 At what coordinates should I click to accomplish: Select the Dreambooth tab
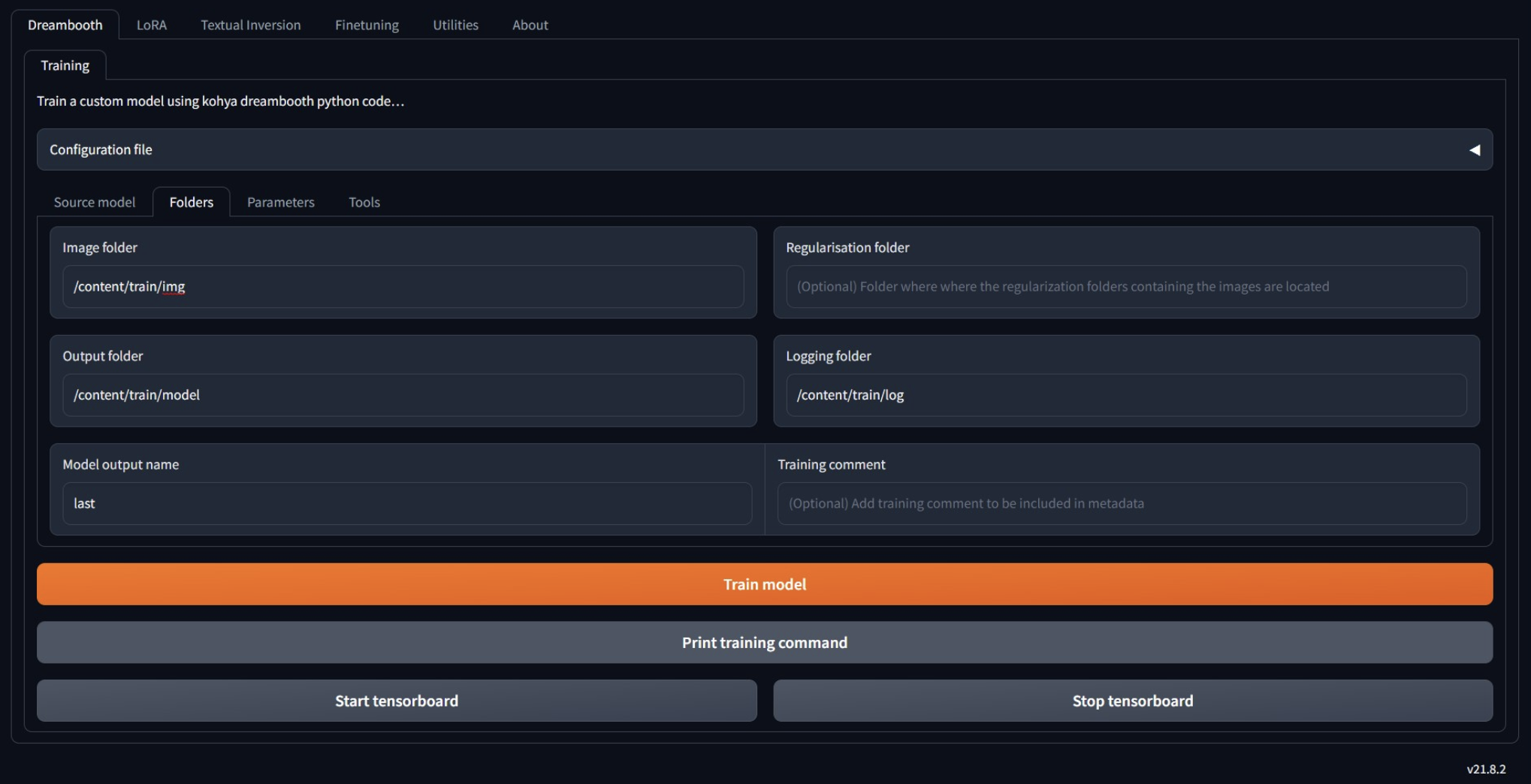click(x=65, y=25)
